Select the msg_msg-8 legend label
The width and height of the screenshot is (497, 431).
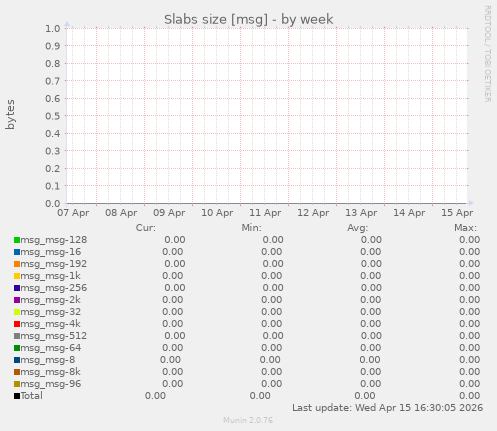tap(48, 360)
